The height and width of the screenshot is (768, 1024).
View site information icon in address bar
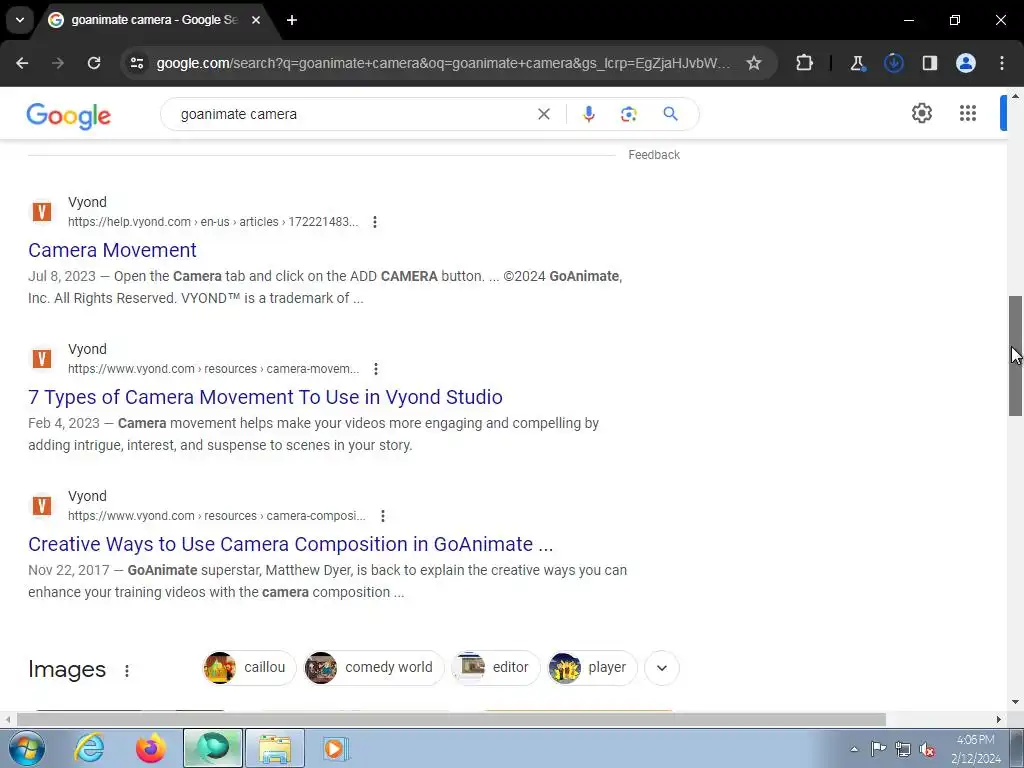[137, 63]
